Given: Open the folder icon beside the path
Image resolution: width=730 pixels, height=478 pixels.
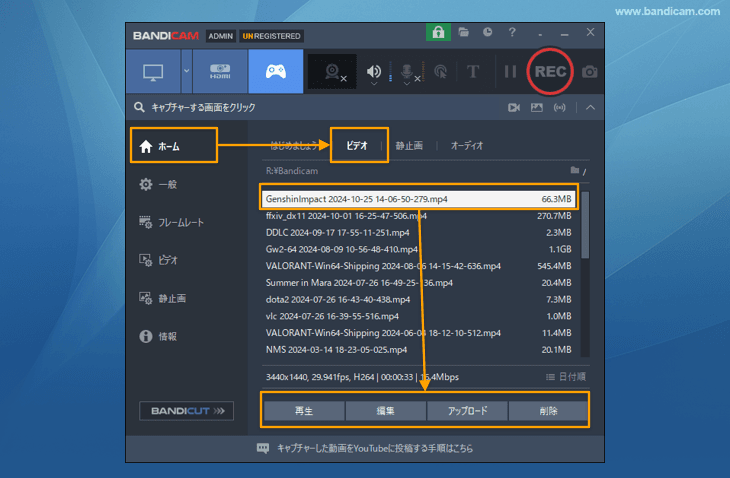Looking at the screenshot, I should click(x=575, y=170).
